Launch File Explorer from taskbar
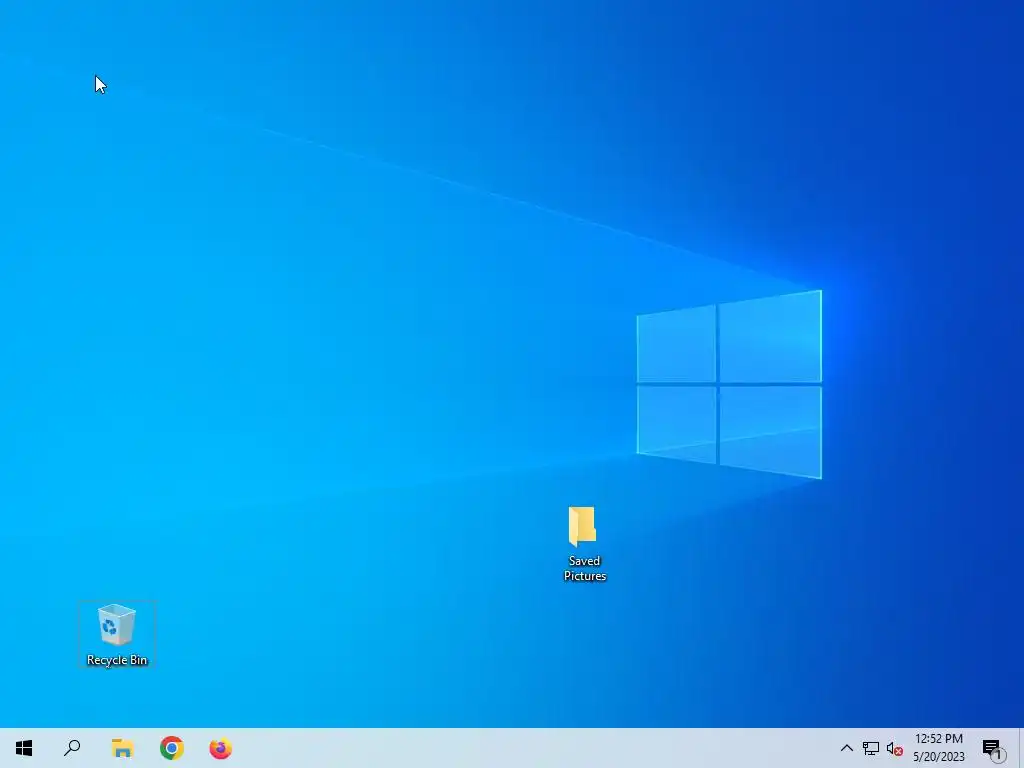Viewport: 1024px width, 768px height. 122,748
